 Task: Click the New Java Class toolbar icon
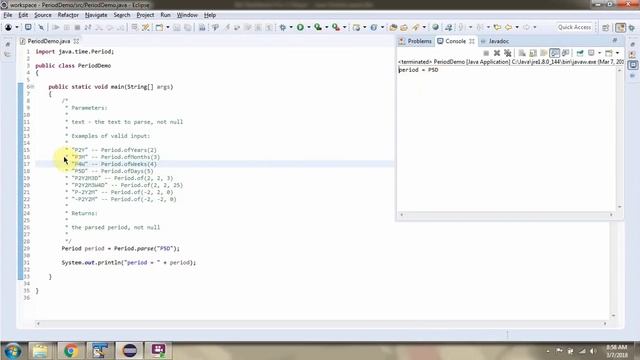pyautogui.click(x=373, y=27)
